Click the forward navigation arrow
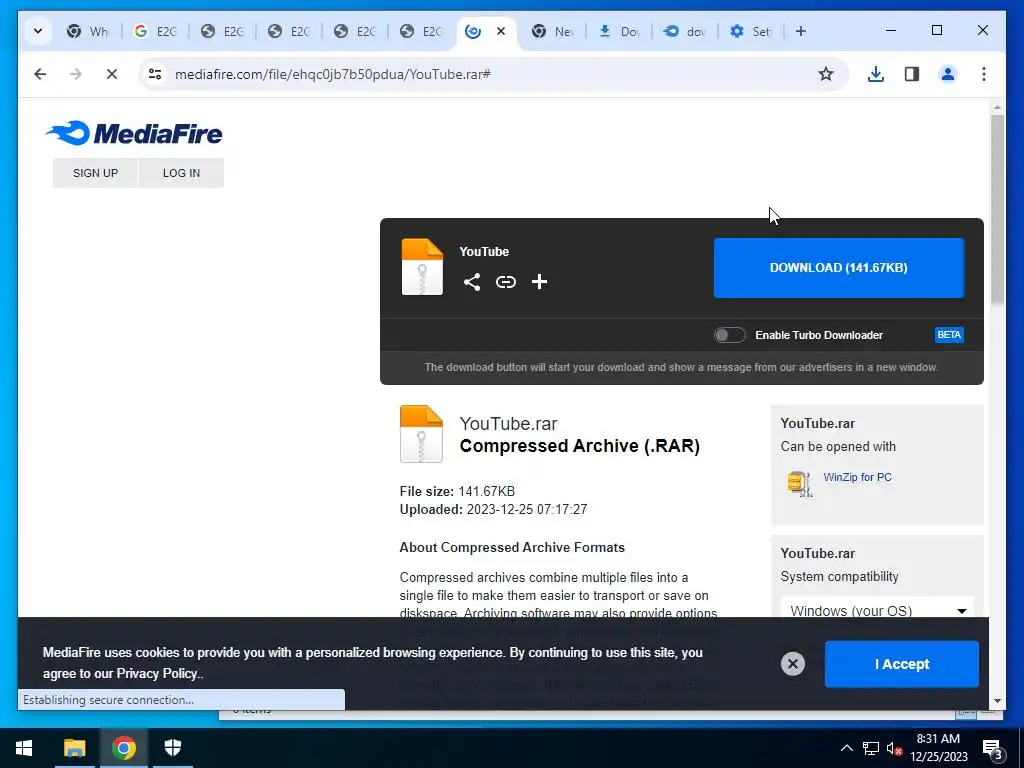 (x=76, y=74)
